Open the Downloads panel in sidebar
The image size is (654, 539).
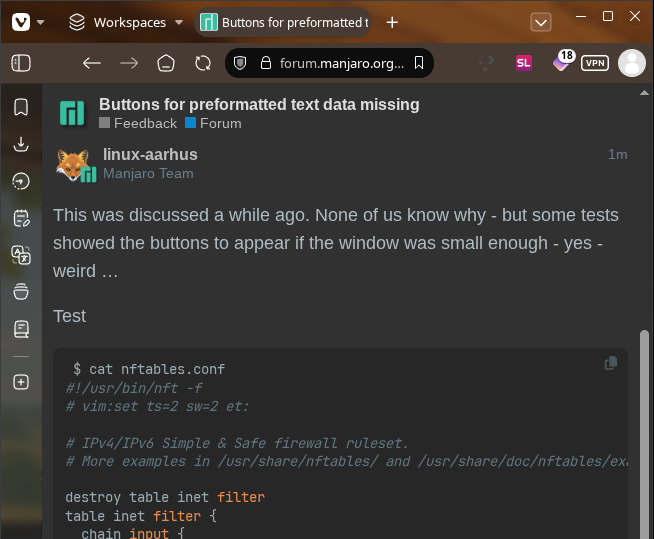click(21, 144)
